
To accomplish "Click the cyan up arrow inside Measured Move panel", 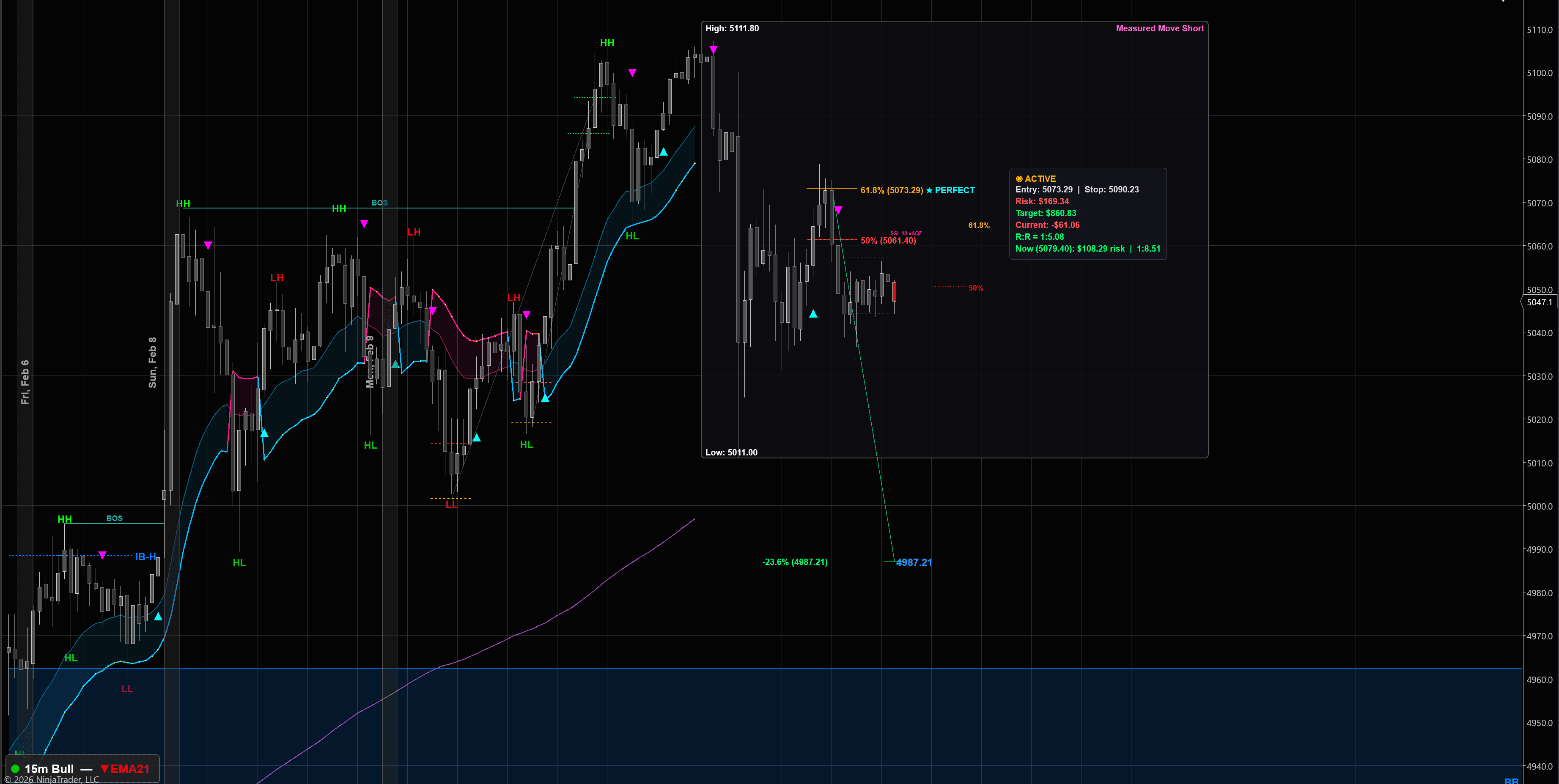I will (813, 314).
